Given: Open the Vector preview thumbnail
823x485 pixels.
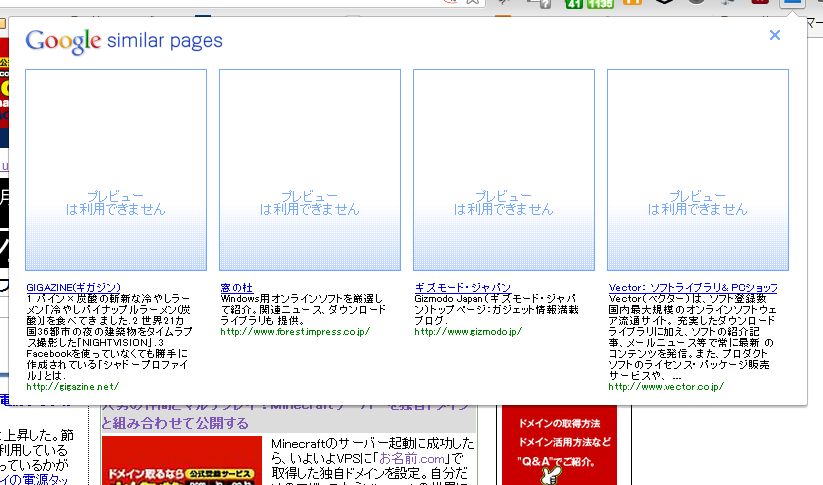Looking at the screenshot, I should point(698,170).
